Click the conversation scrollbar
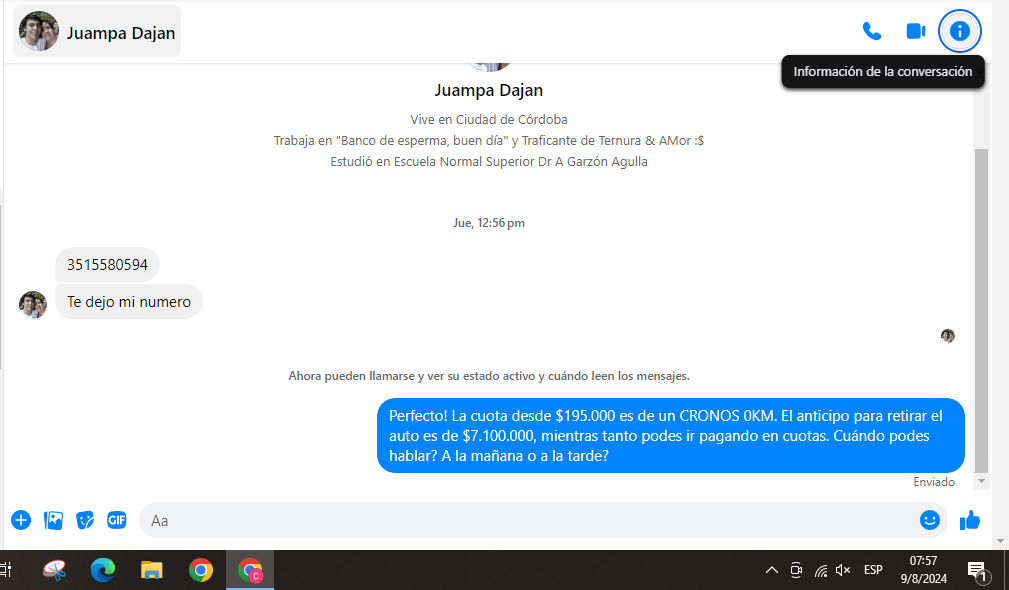Viewport: 1009px width, 590px height. tap(981, 300)
